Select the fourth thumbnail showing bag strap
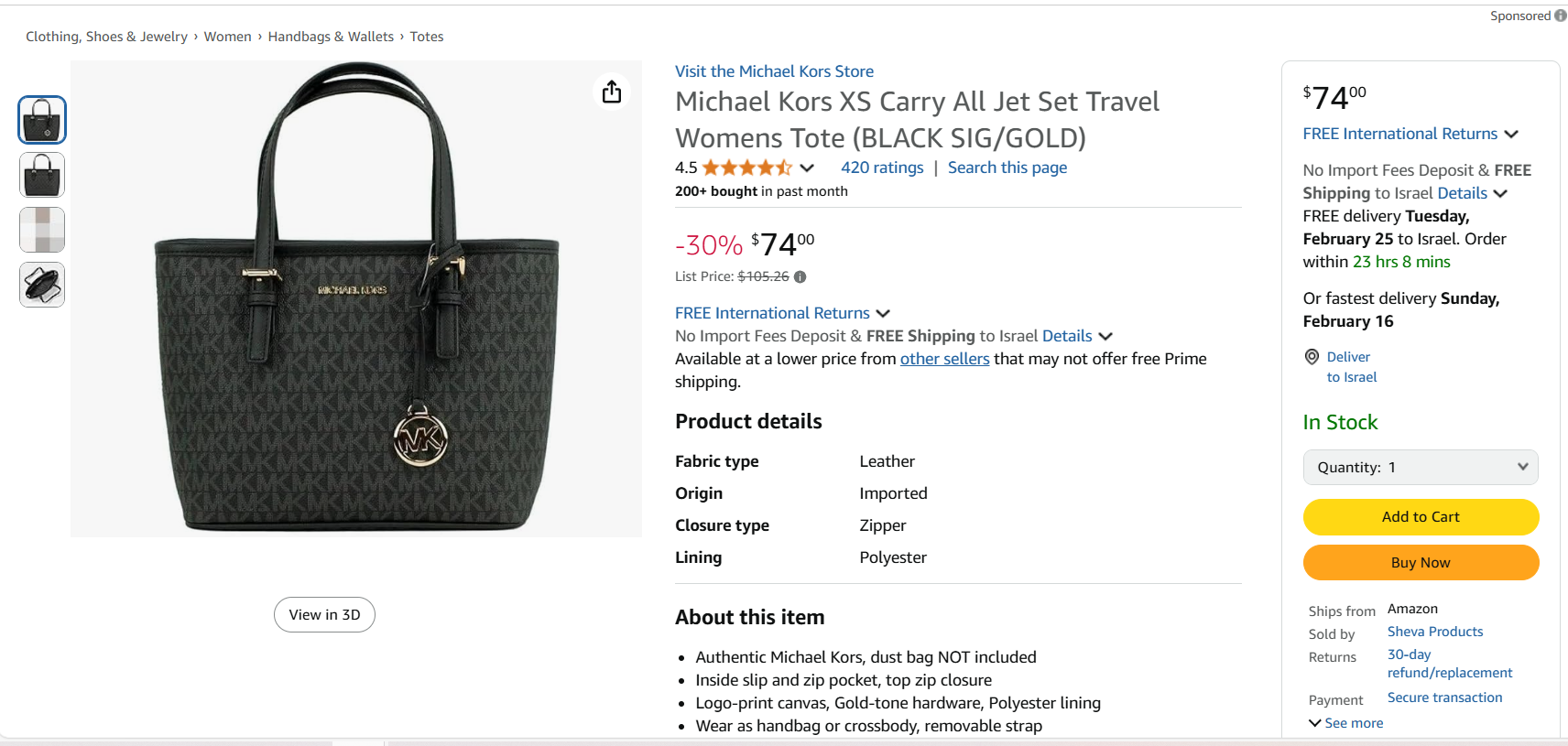Image resolution: width=1568 pixels, height=746 pixels. 42,285
